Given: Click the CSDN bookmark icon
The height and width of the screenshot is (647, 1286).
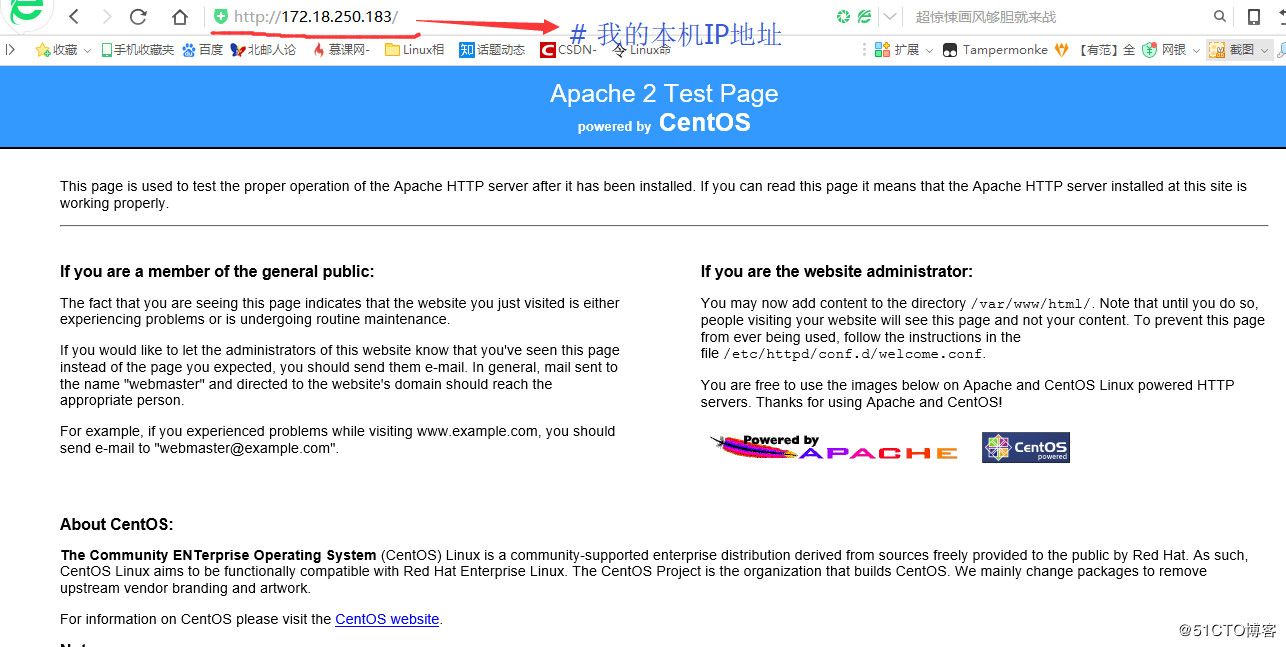Looking at the screenshot, I should coord(548,49).
